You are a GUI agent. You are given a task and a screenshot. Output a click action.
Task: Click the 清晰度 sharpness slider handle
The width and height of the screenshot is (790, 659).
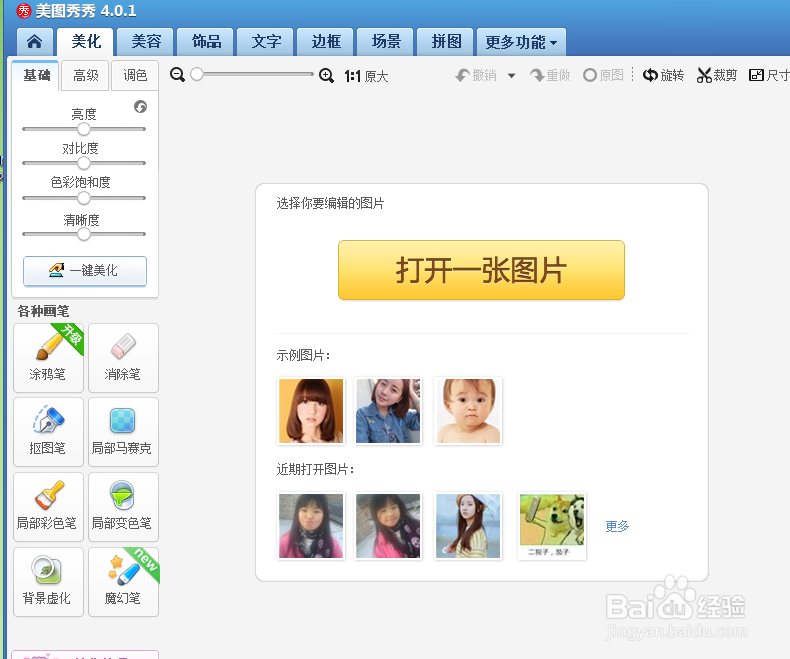(x=84, y=234)
